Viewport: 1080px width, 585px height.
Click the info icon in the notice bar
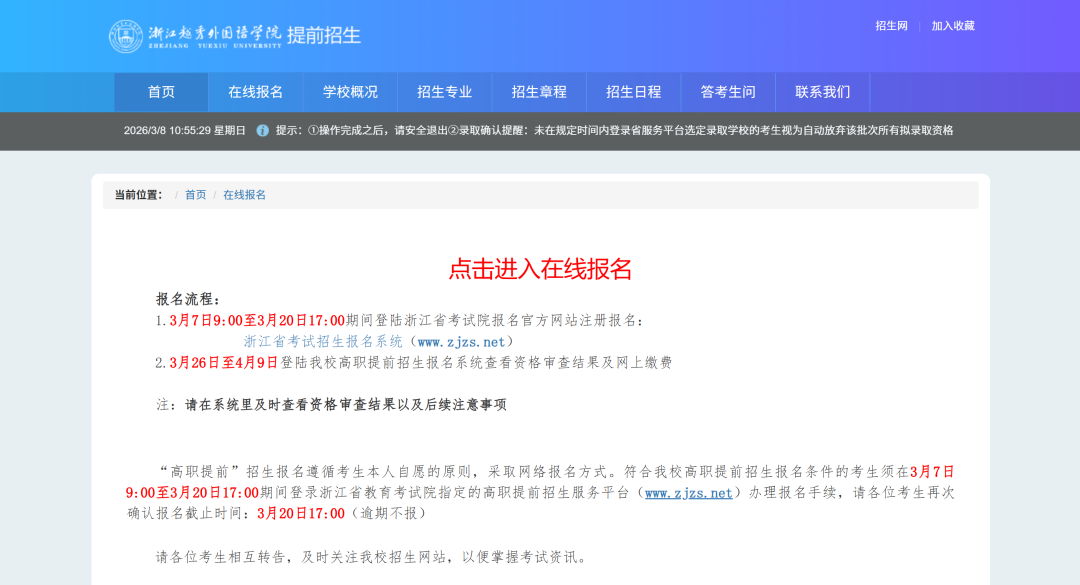tap(262, 130)
